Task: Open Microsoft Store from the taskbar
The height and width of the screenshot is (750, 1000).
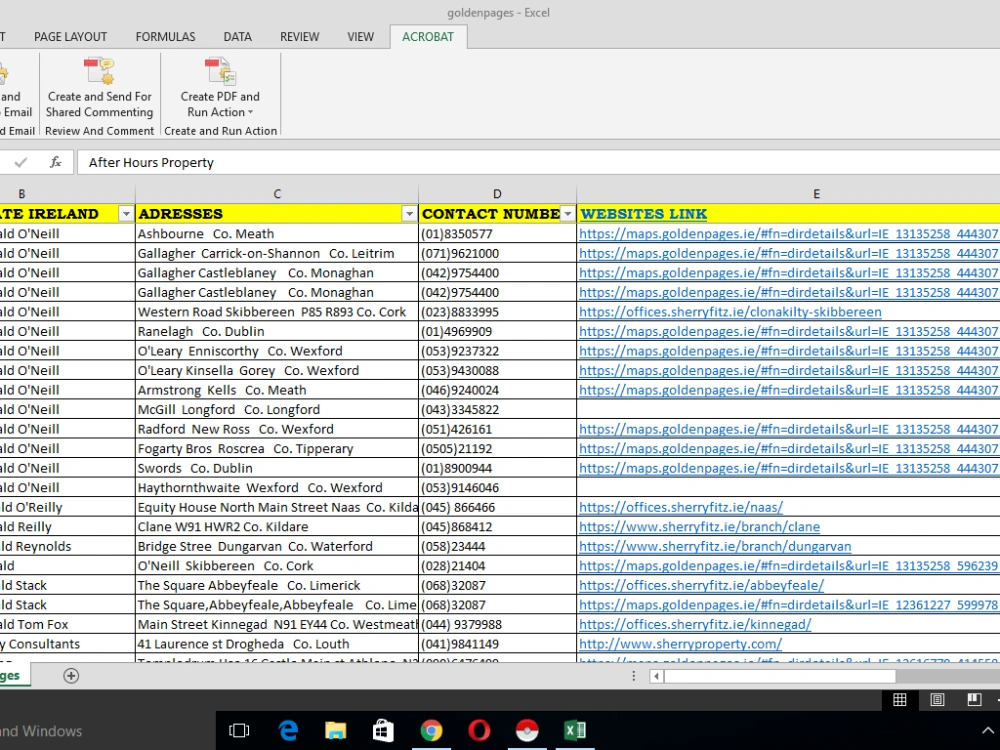Action: (x=383, y=730)
